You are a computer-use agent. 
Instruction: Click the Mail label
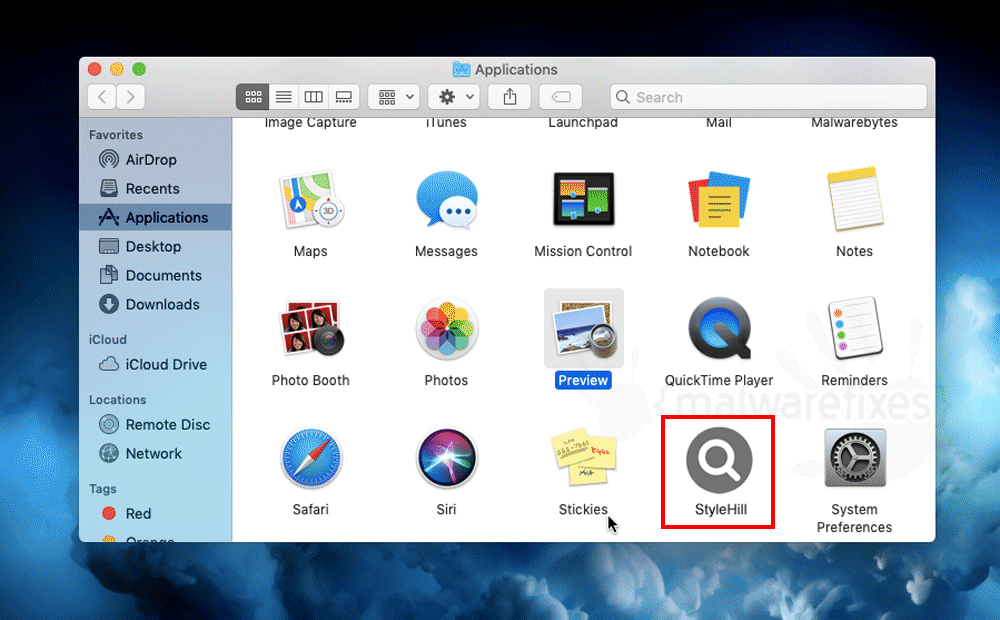719,122
